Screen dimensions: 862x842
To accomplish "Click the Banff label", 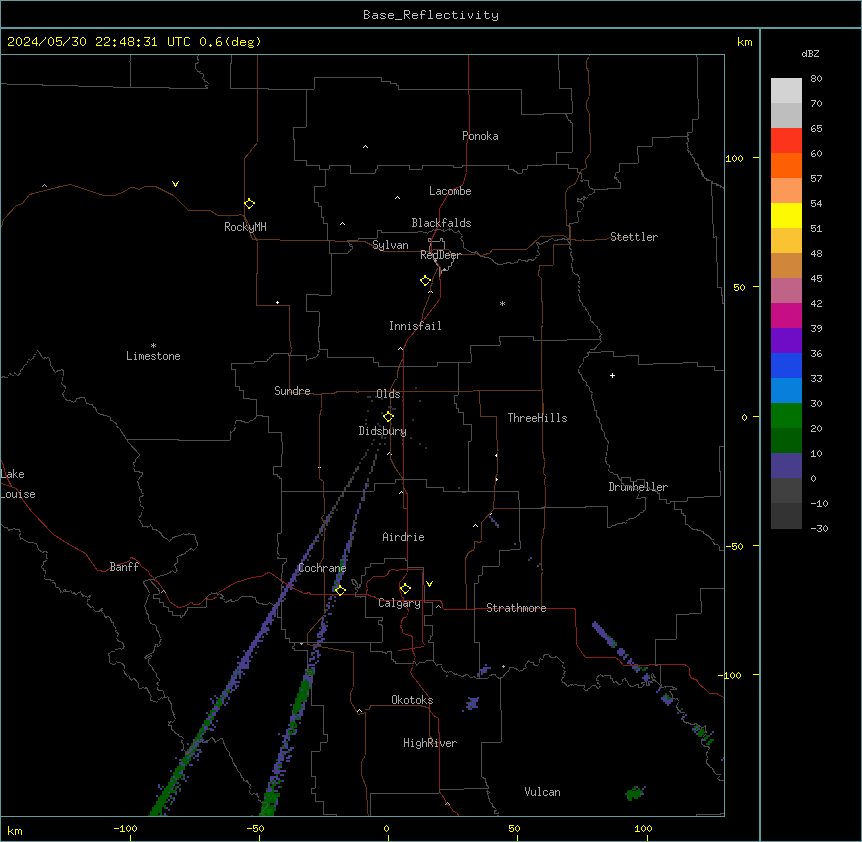I will [x=124, y=567].
